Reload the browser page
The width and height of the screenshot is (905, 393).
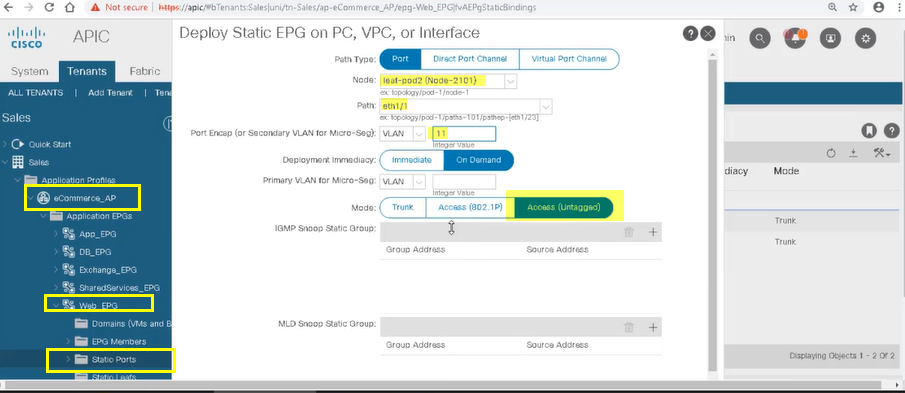click(50, 8)
